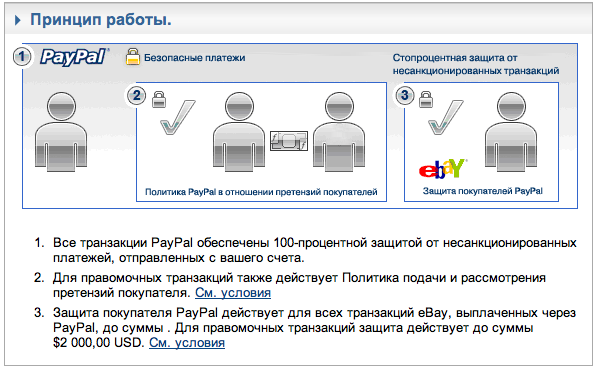Click the number 3 step badge
This screenshot has height=370, width=597.
[404, 95]
